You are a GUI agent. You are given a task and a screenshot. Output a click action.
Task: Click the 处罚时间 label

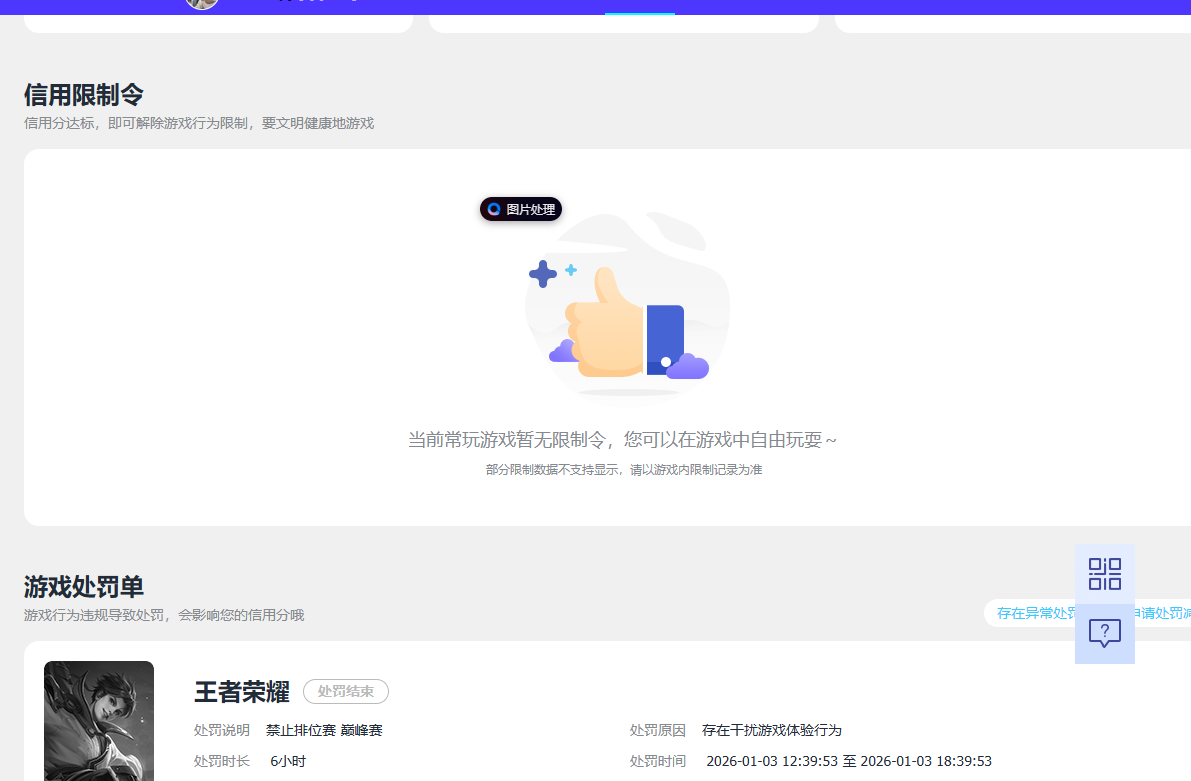(x=658, y=761)
